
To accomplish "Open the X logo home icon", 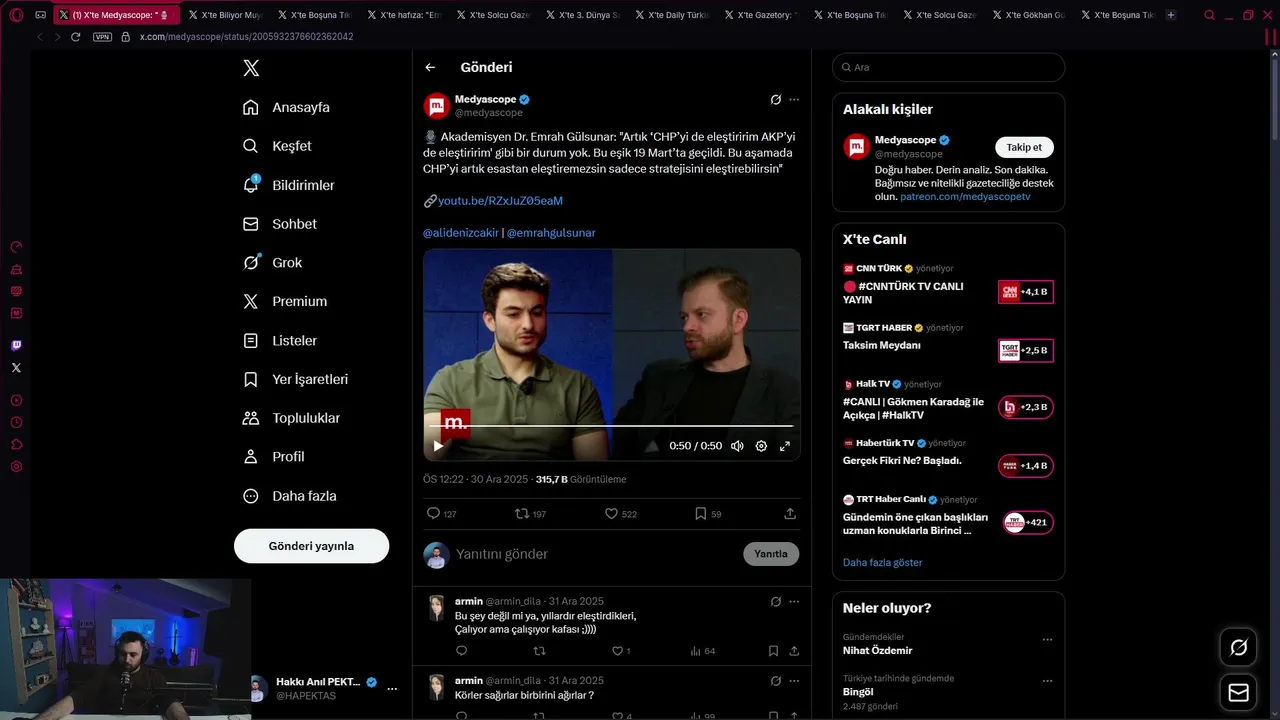I will pyautogui.click(x=251, y=68).
